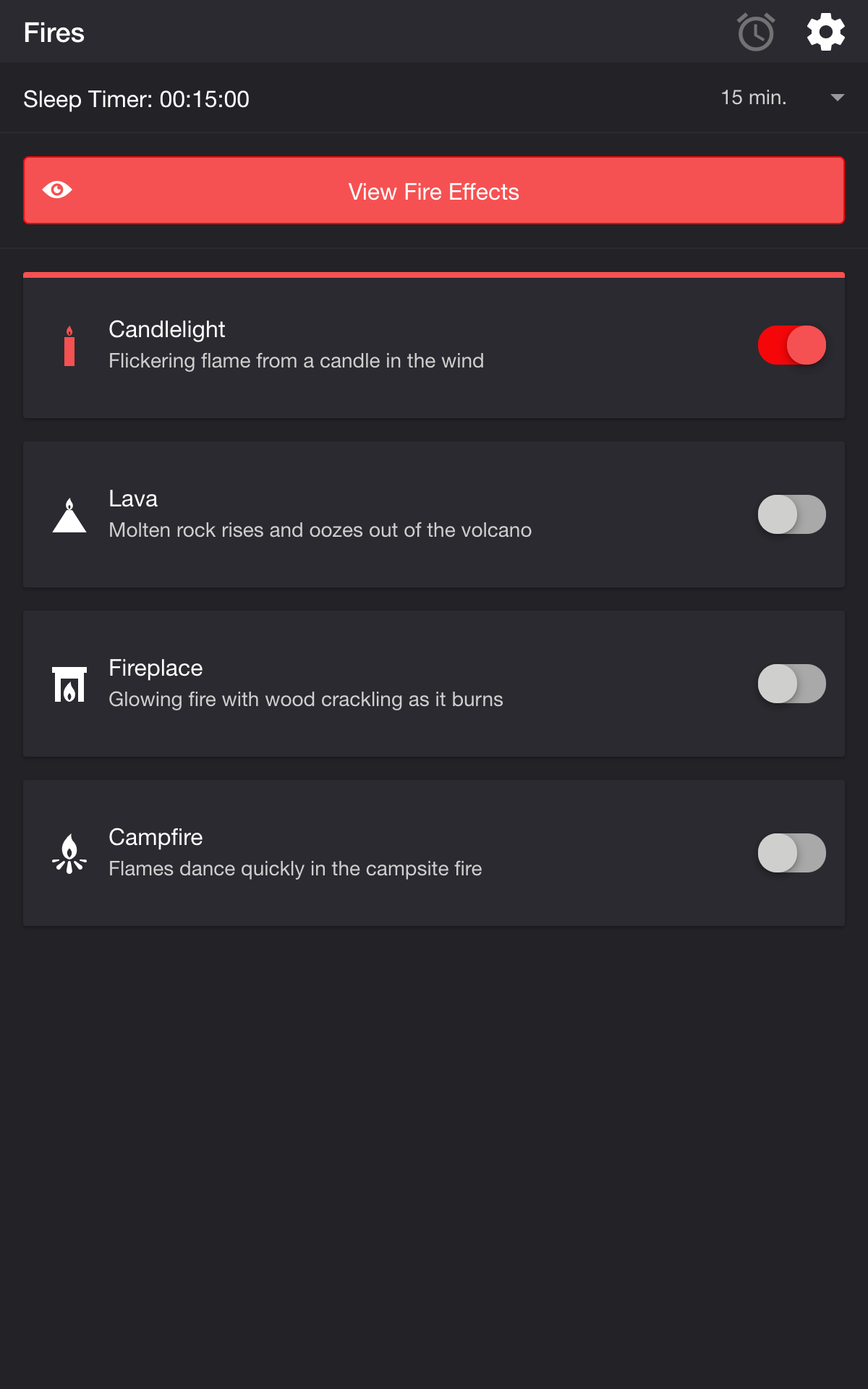Select the Campfire sound card

pos(434,852)
